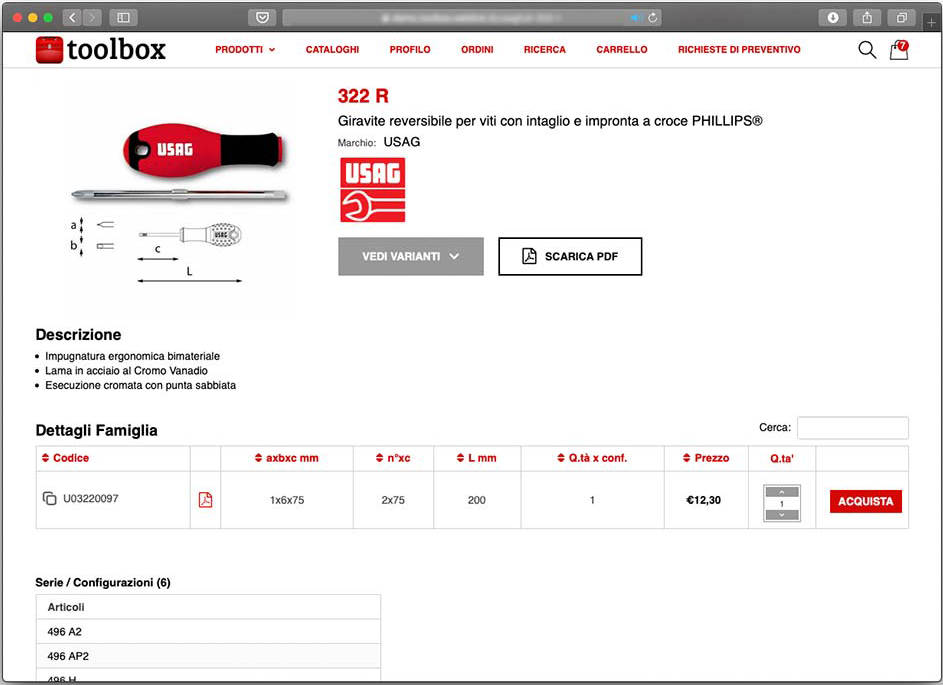Click the screwdriver dimension diagram
Screen dimensions: 943x685
pyautogui.click(x=156, y=250)
